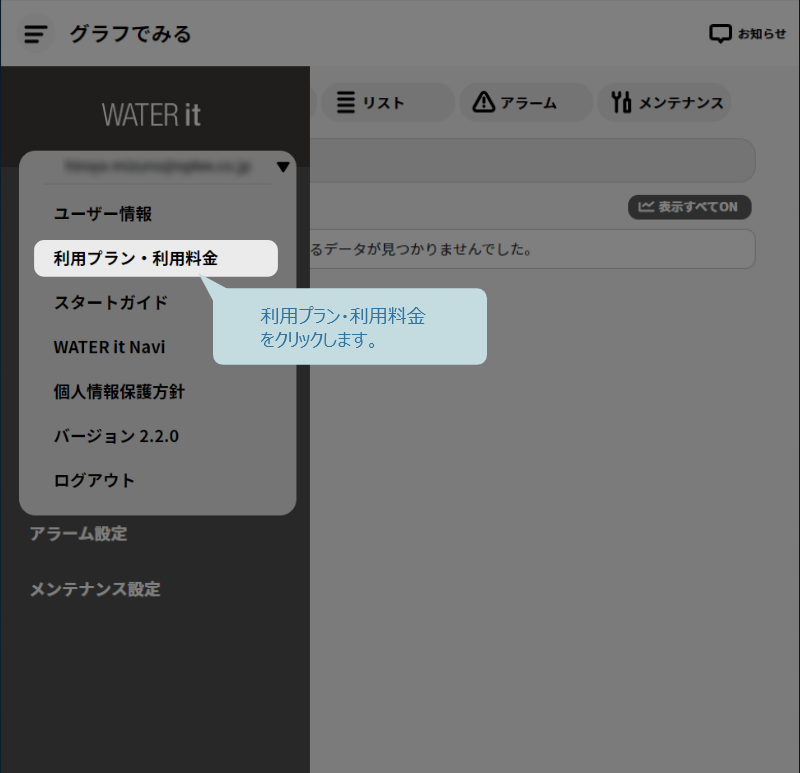Switch to the メンテナンス tab
Image resolution: width=800 pixels, height=773 pixels.
pos(664,103)
